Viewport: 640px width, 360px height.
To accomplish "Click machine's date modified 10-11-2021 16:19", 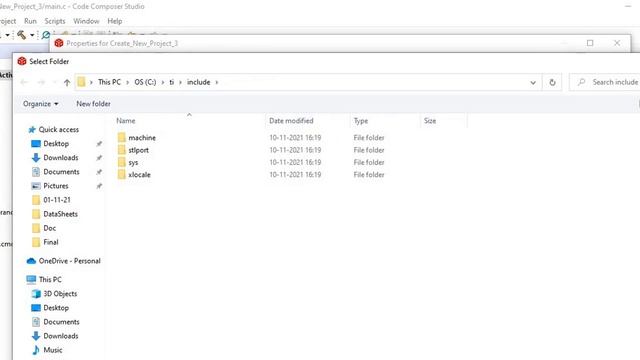I will point(295,138).
